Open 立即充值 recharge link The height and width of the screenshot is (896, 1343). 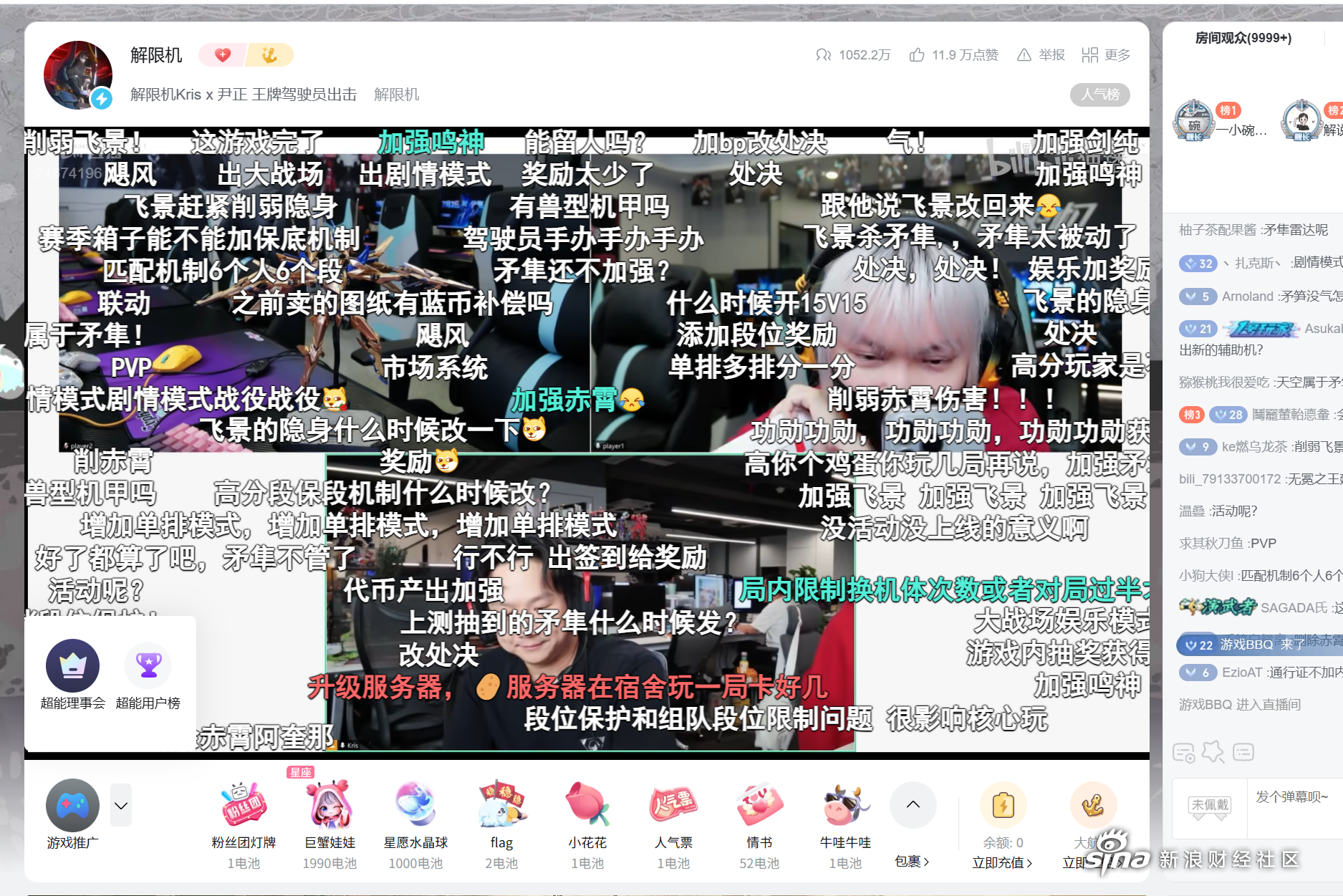coord(1002,863)
